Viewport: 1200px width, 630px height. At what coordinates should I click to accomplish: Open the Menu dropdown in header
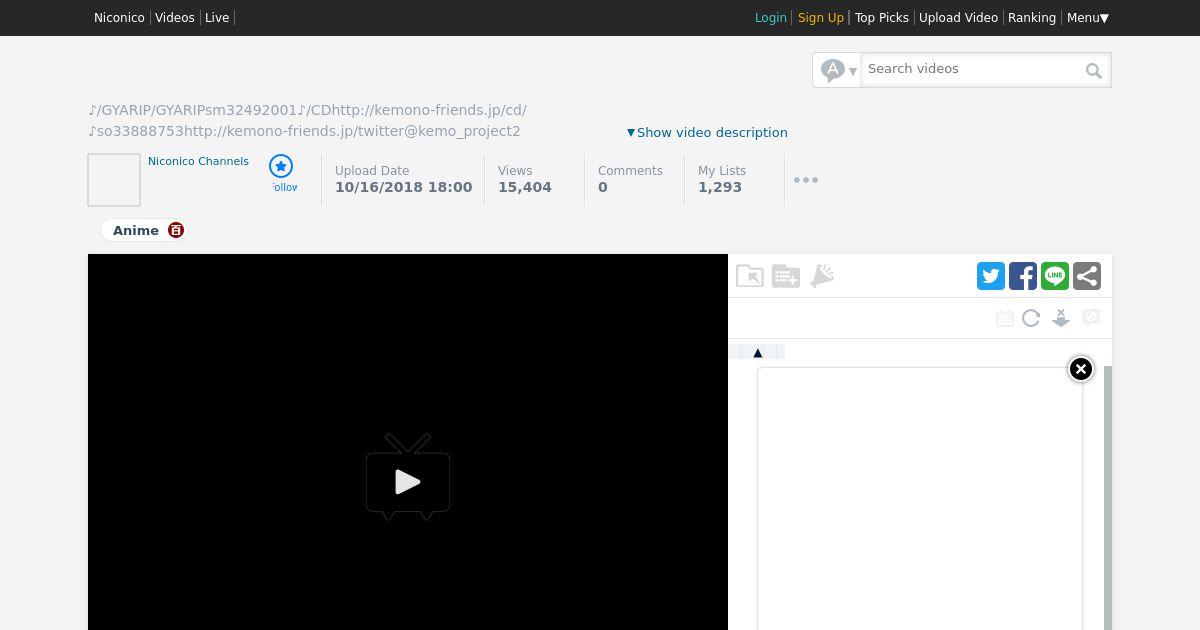[1088, 18]
